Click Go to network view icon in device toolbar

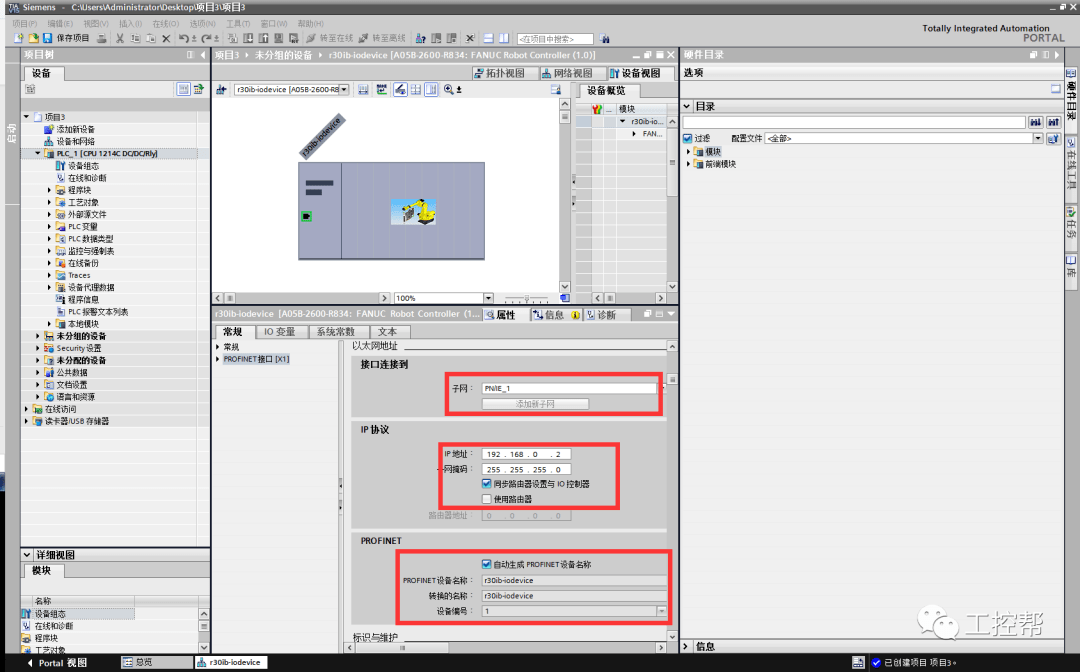coord(221,90)
